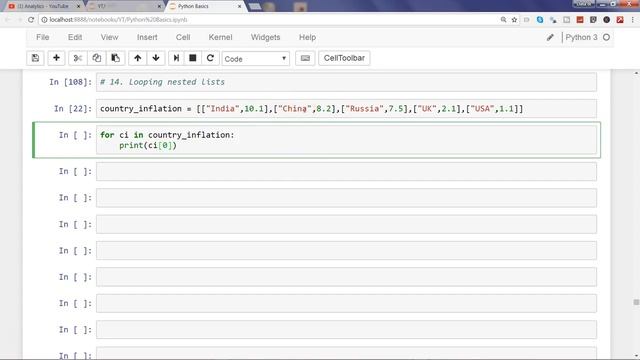Restart the kernel with the circular arrow
This screenshot has height=360, width=640.
[x=210, y=58]
